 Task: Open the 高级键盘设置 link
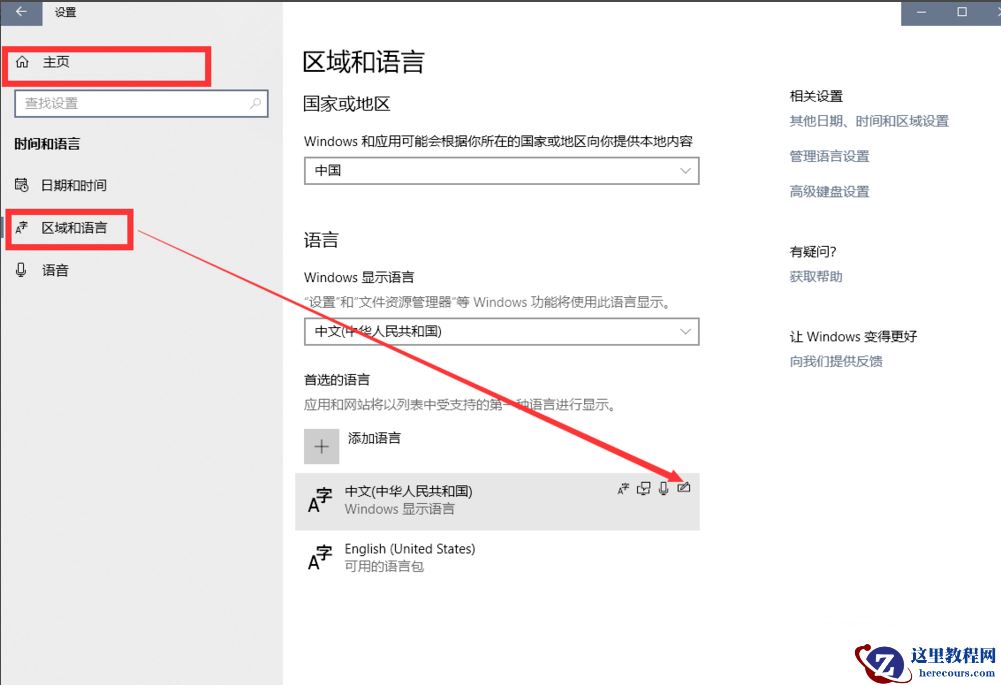(x=828, y=191)
